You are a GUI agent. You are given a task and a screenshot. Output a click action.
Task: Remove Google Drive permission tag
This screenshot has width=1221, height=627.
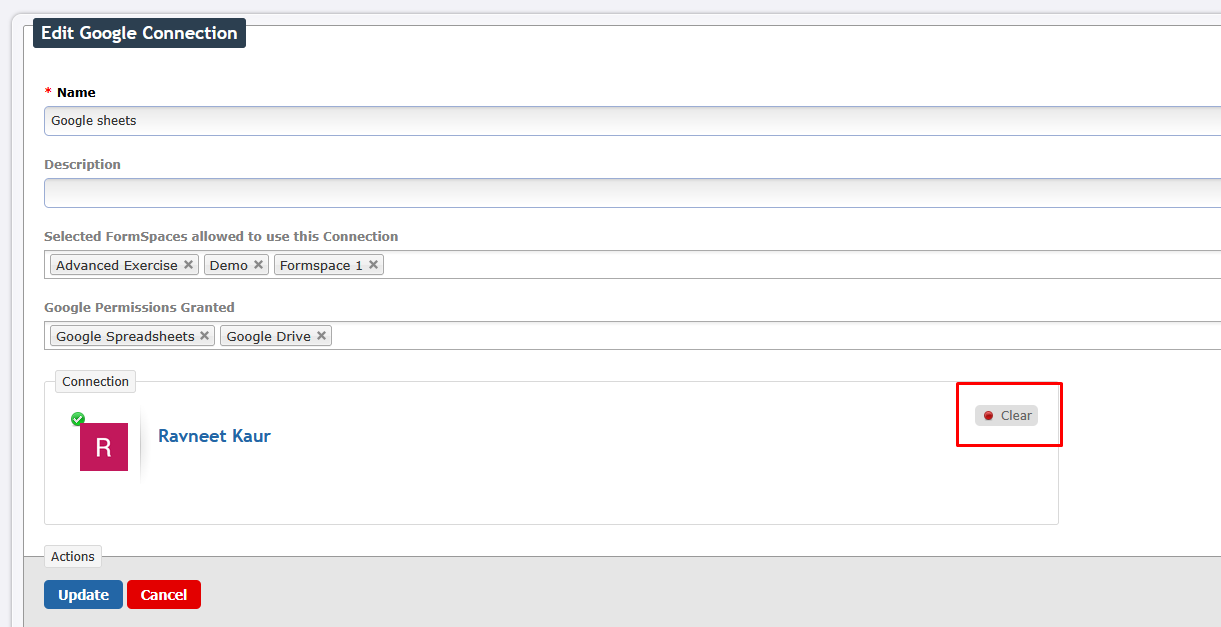click(321, 337)
